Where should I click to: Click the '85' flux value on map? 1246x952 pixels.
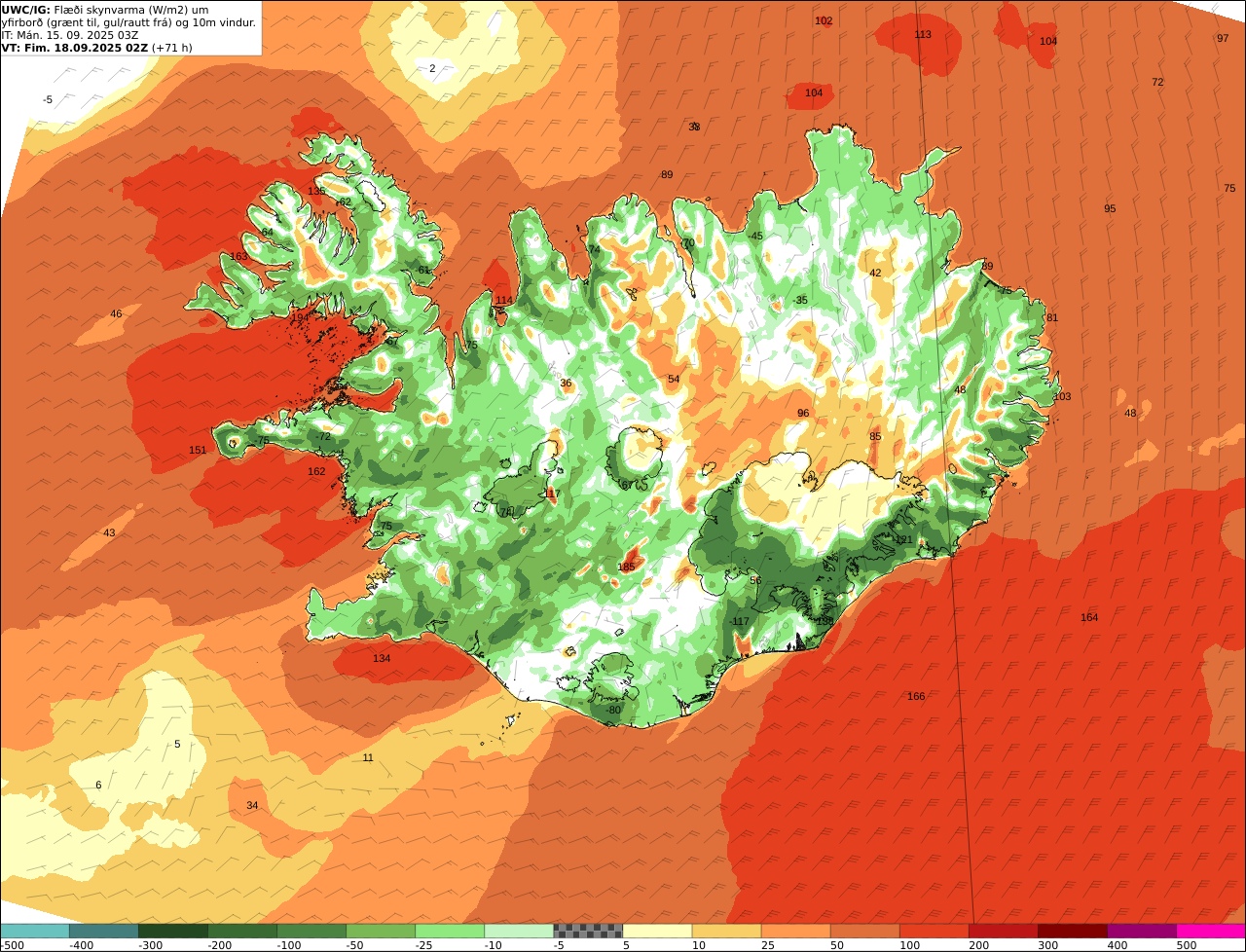875,436
